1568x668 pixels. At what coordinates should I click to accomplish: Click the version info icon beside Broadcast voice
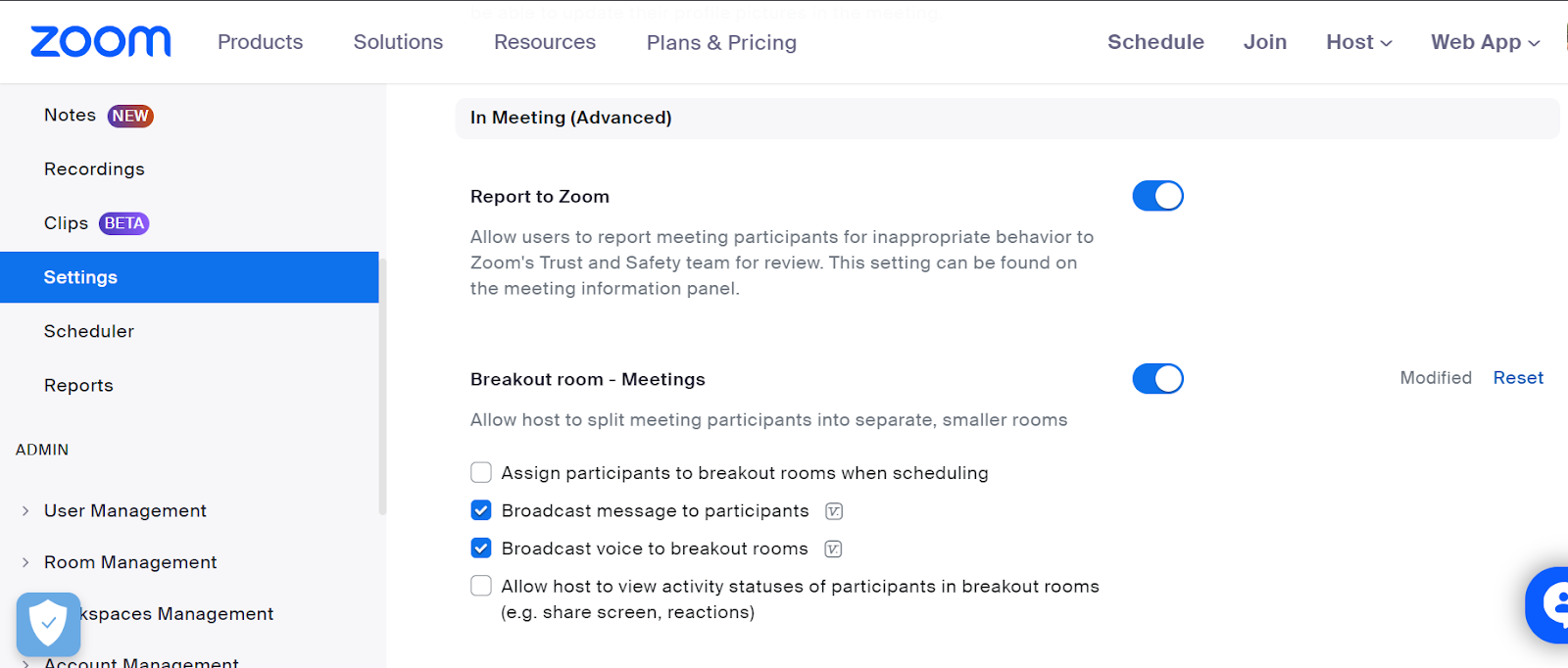[833, 549]
